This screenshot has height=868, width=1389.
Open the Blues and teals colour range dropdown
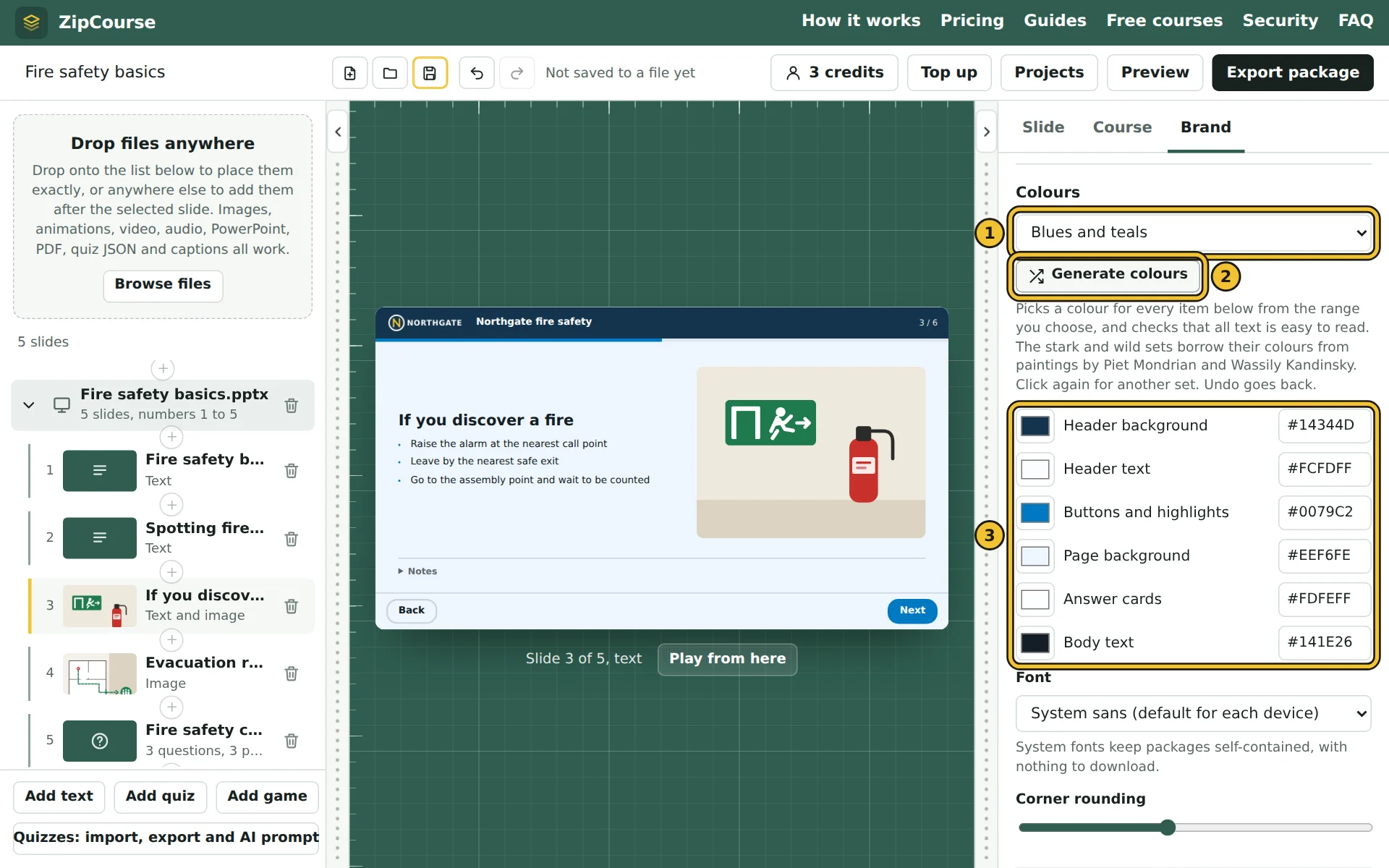coord(1194,232)
